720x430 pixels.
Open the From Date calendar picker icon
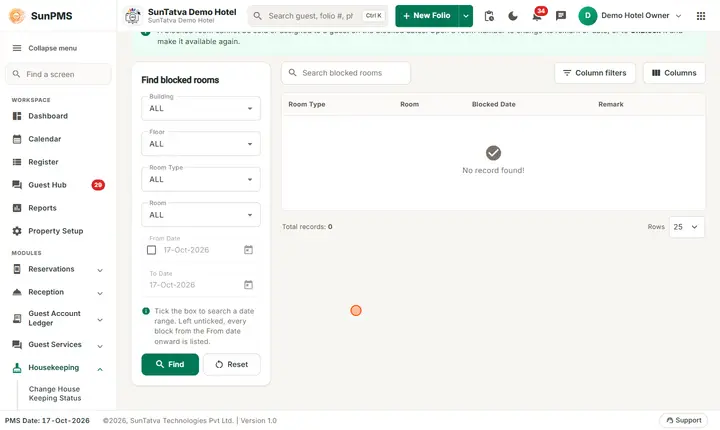tap(248, 249)
